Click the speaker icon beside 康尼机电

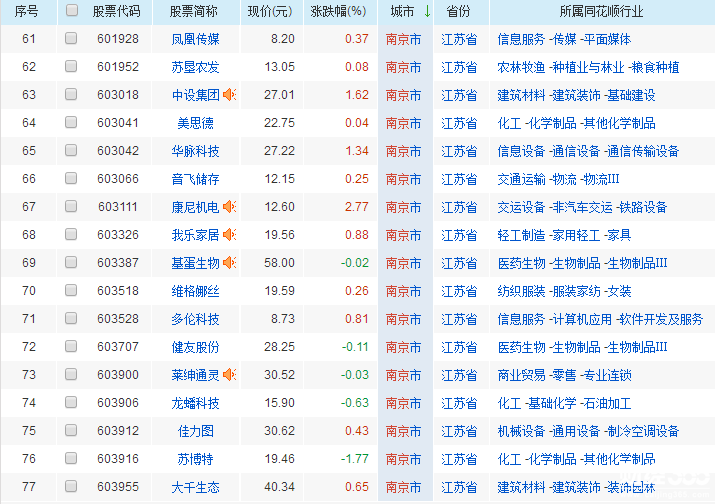tap(230, 207)
